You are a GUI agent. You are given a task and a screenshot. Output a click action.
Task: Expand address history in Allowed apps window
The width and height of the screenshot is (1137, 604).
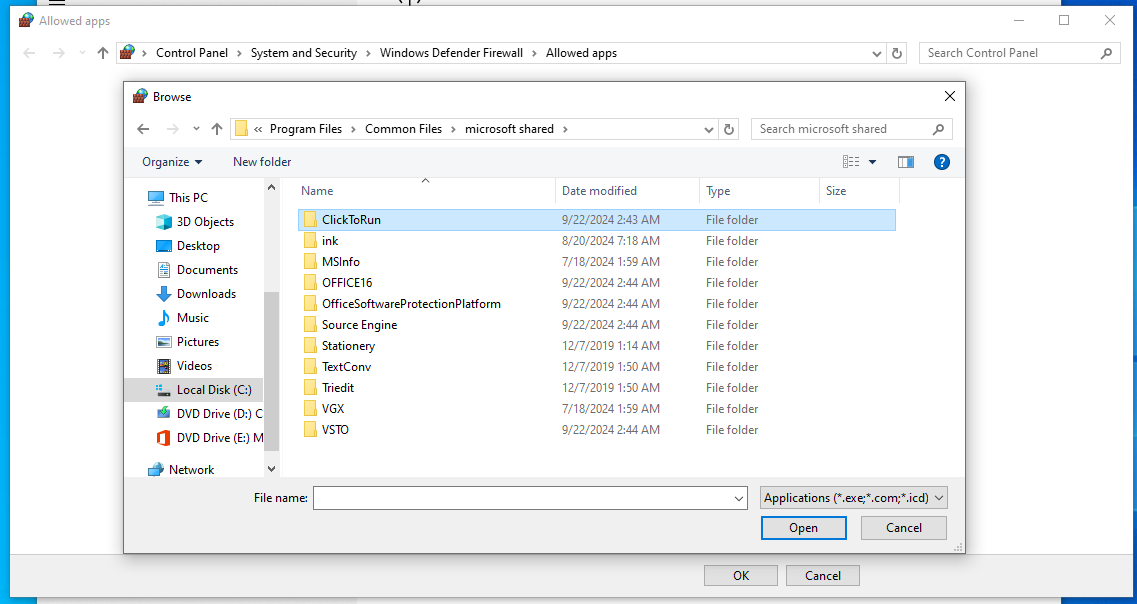pos(877,53)
